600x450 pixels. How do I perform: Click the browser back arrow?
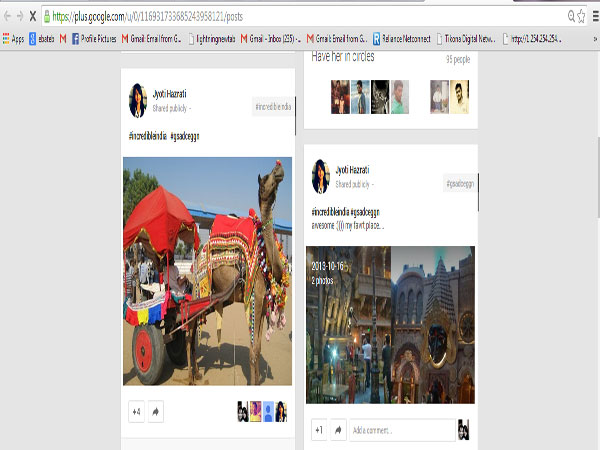point(7,16)
